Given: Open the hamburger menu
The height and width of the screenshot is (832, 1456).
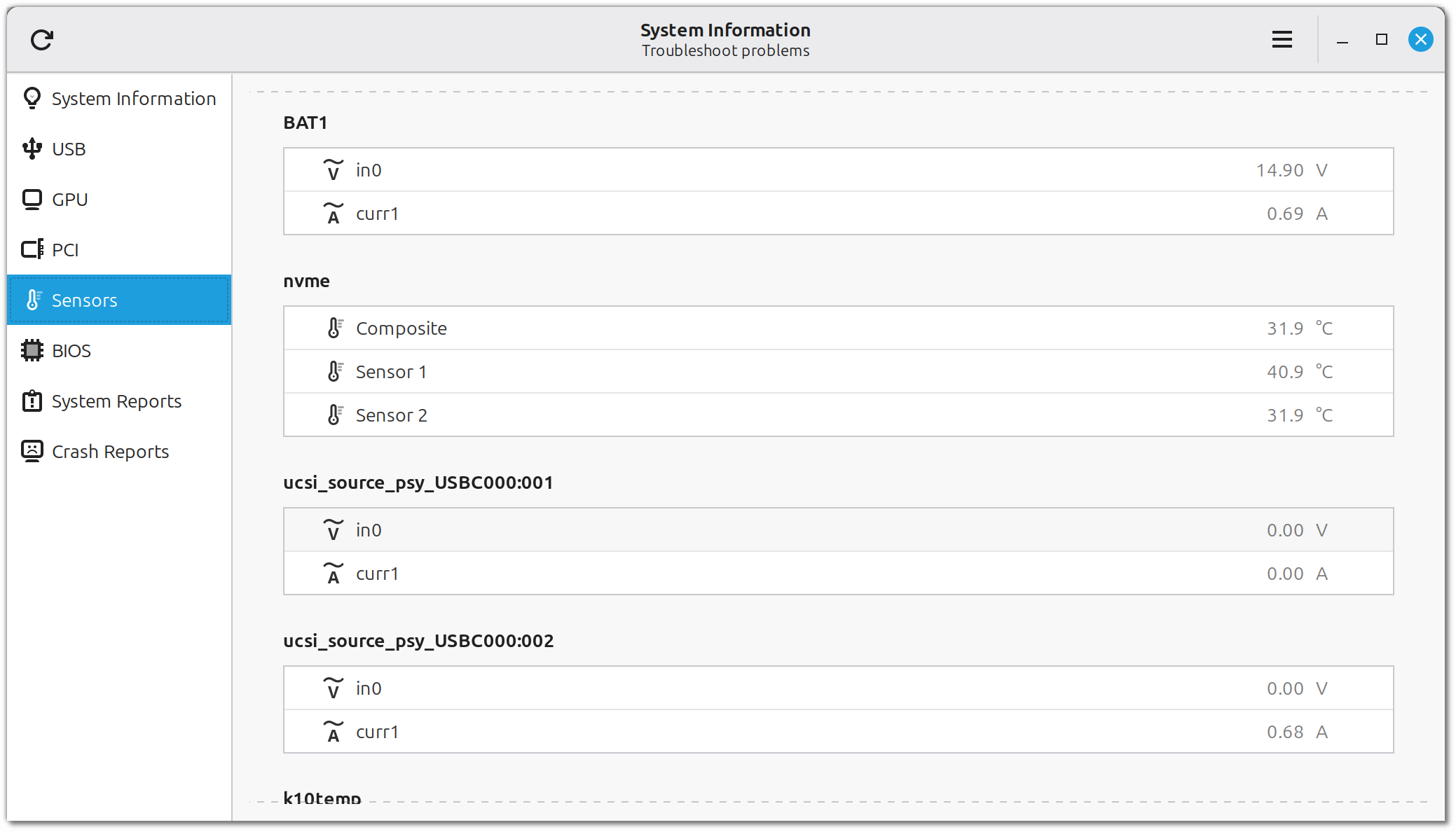Looking at the screenshot, I should click(1282, 40).
